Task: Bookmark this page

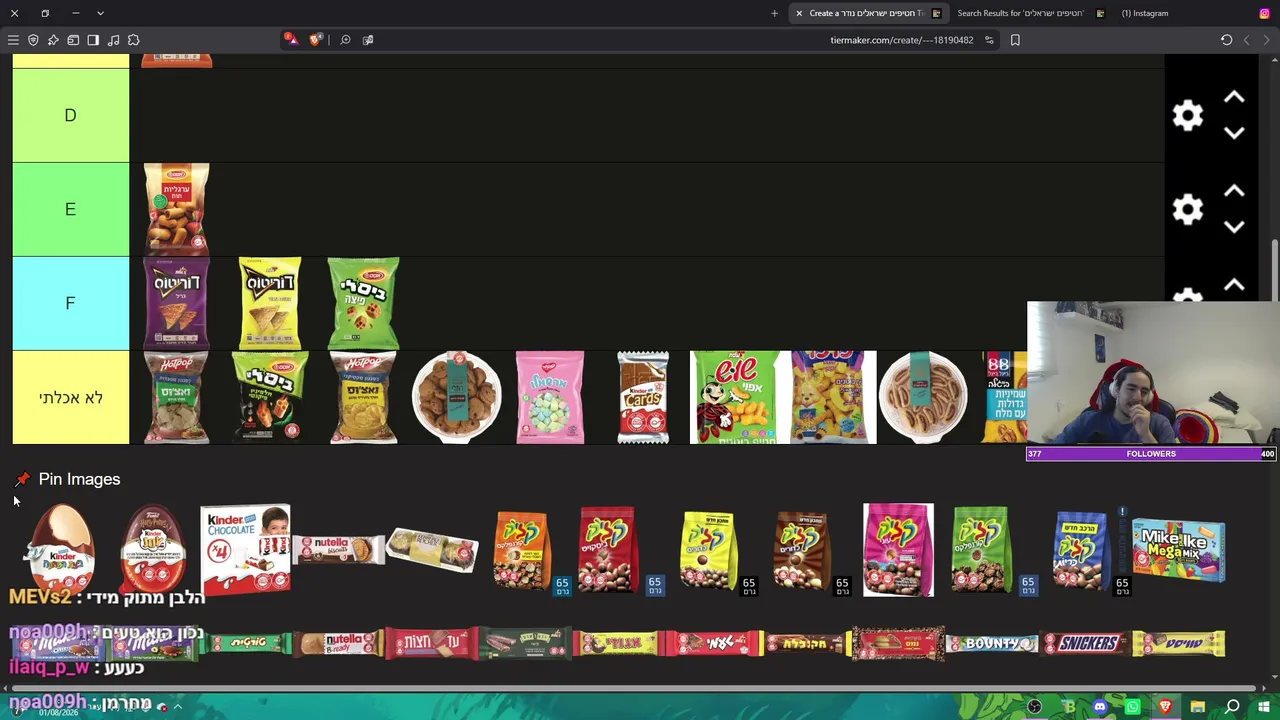Action: 1015,40
